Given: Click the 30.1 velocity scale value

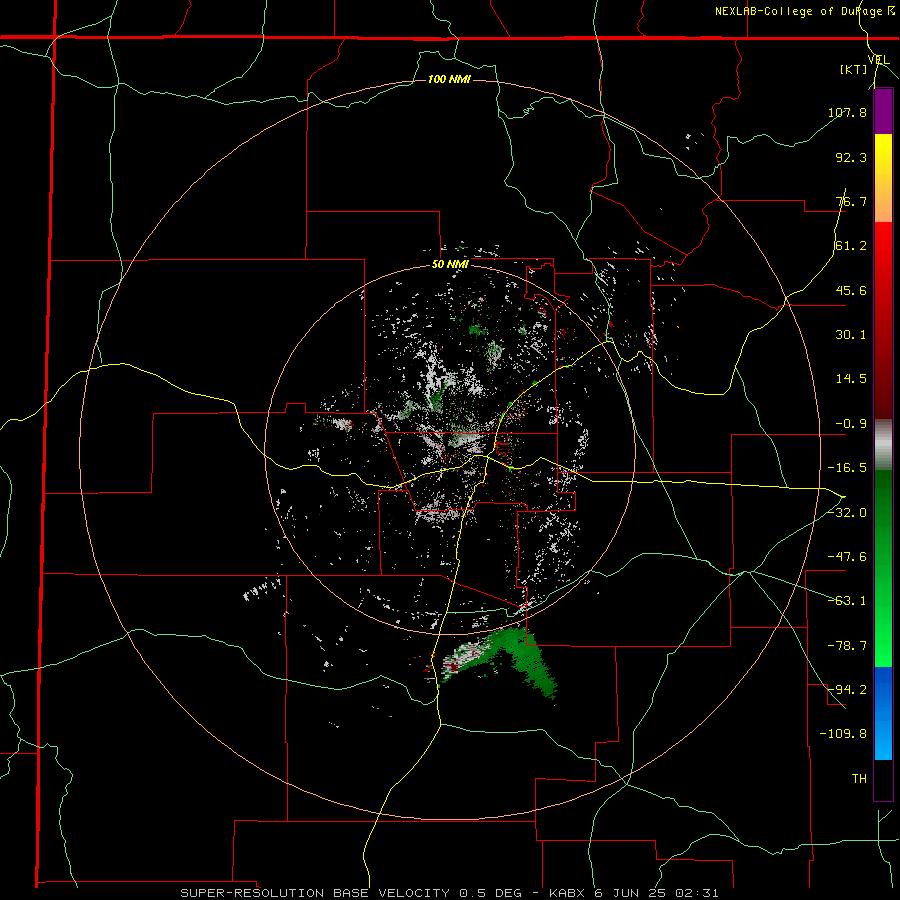Looking at the screenshot, I should (851, 335).
